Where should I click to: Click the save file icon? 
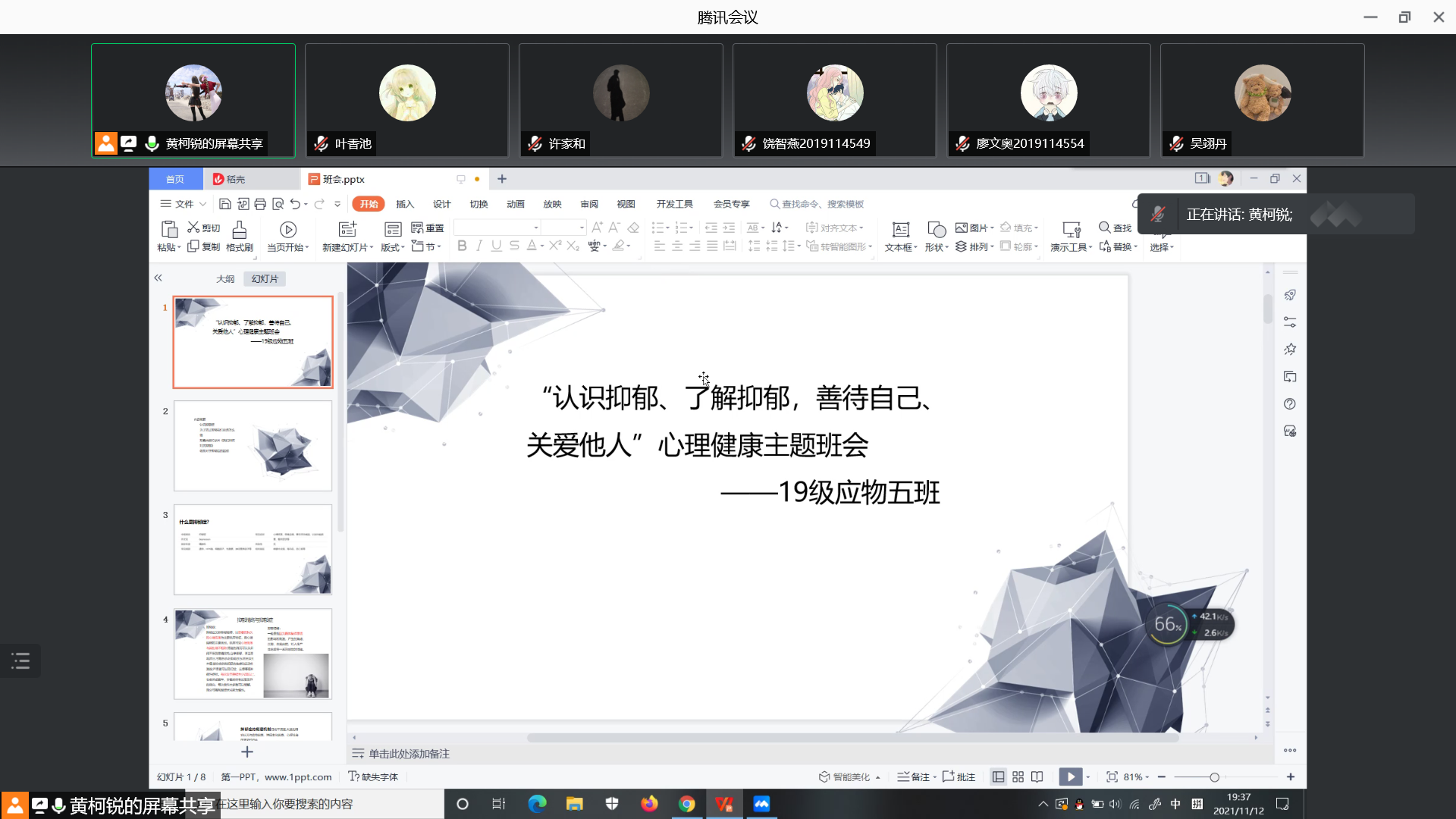pyautogui.click(x=224, y=204)
